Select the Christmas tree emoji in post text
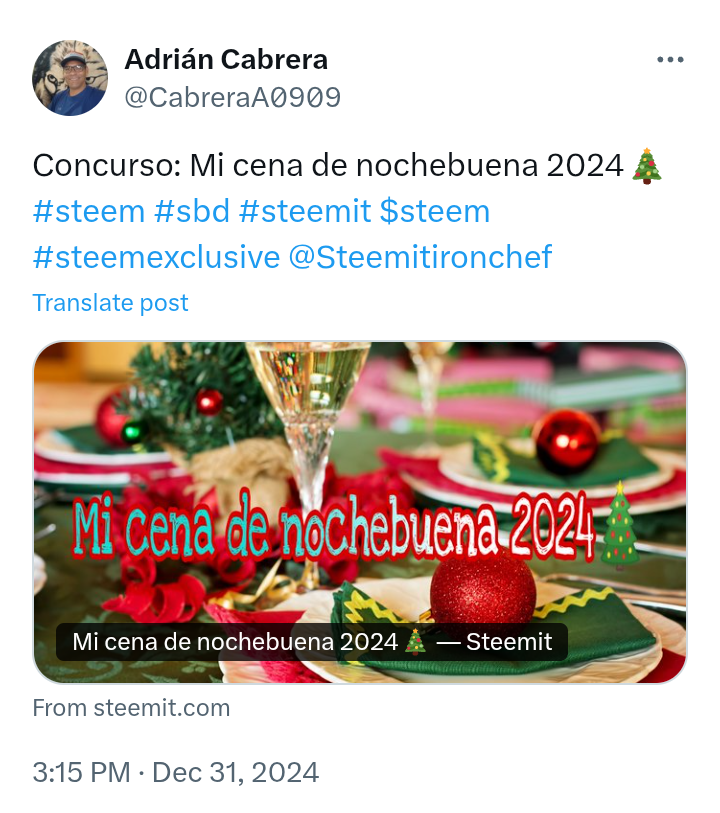720x813 pixels. pos(647,166)
